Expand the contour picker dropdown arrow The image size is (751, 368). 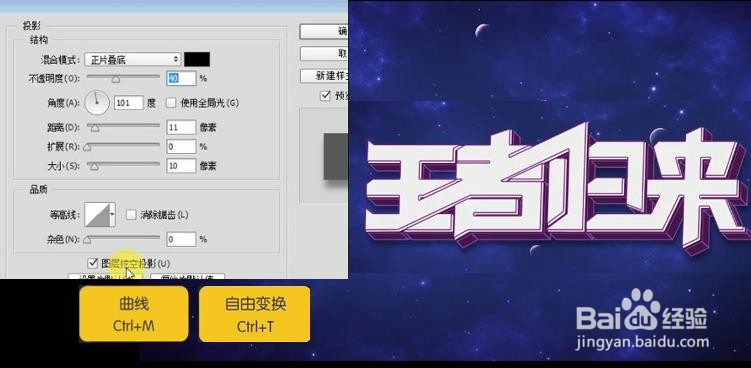(x=113, y=214)
